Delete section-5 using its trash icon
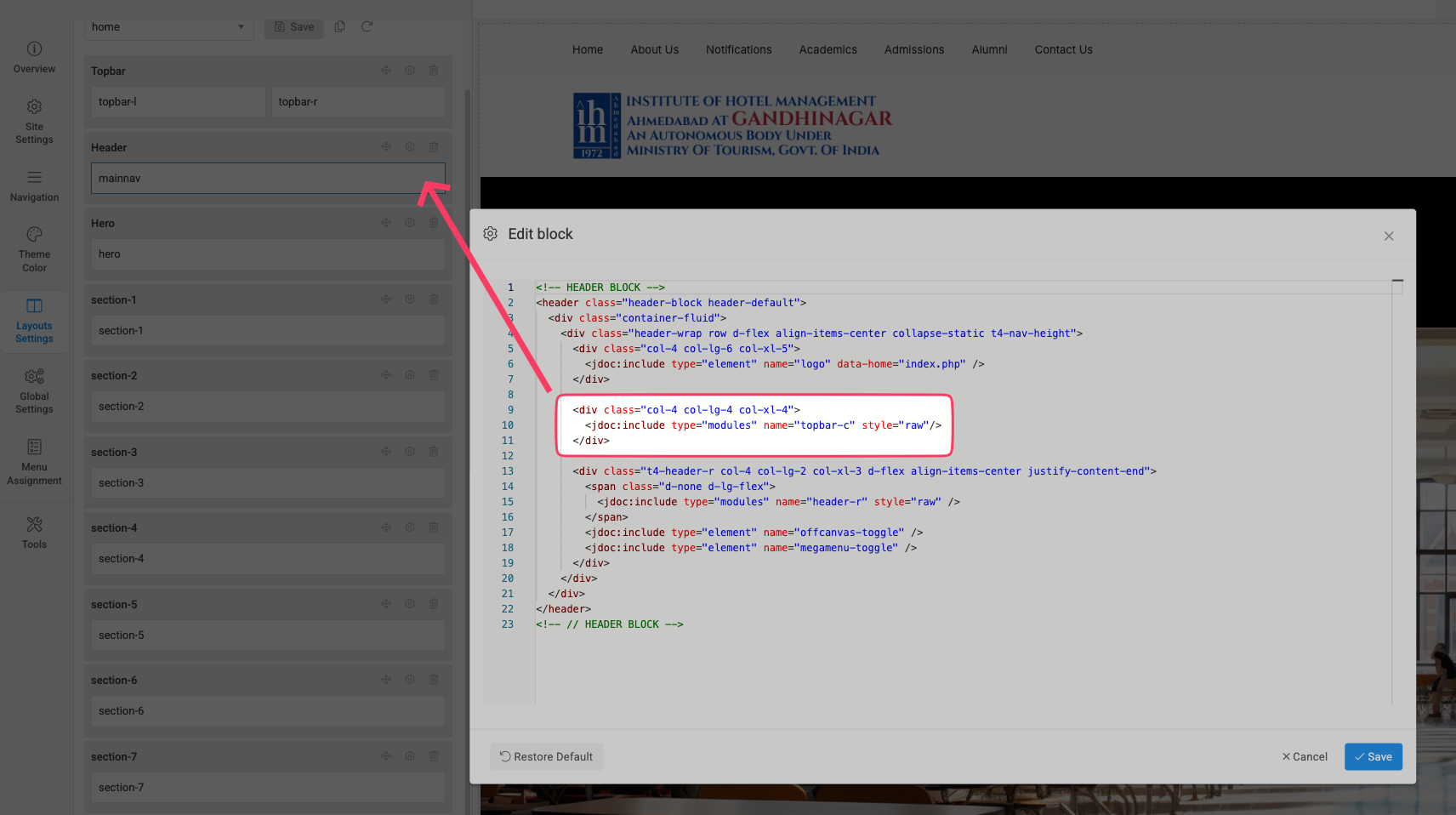The image size is (1456, 815). pyautogui.click(x=434, y=604)
